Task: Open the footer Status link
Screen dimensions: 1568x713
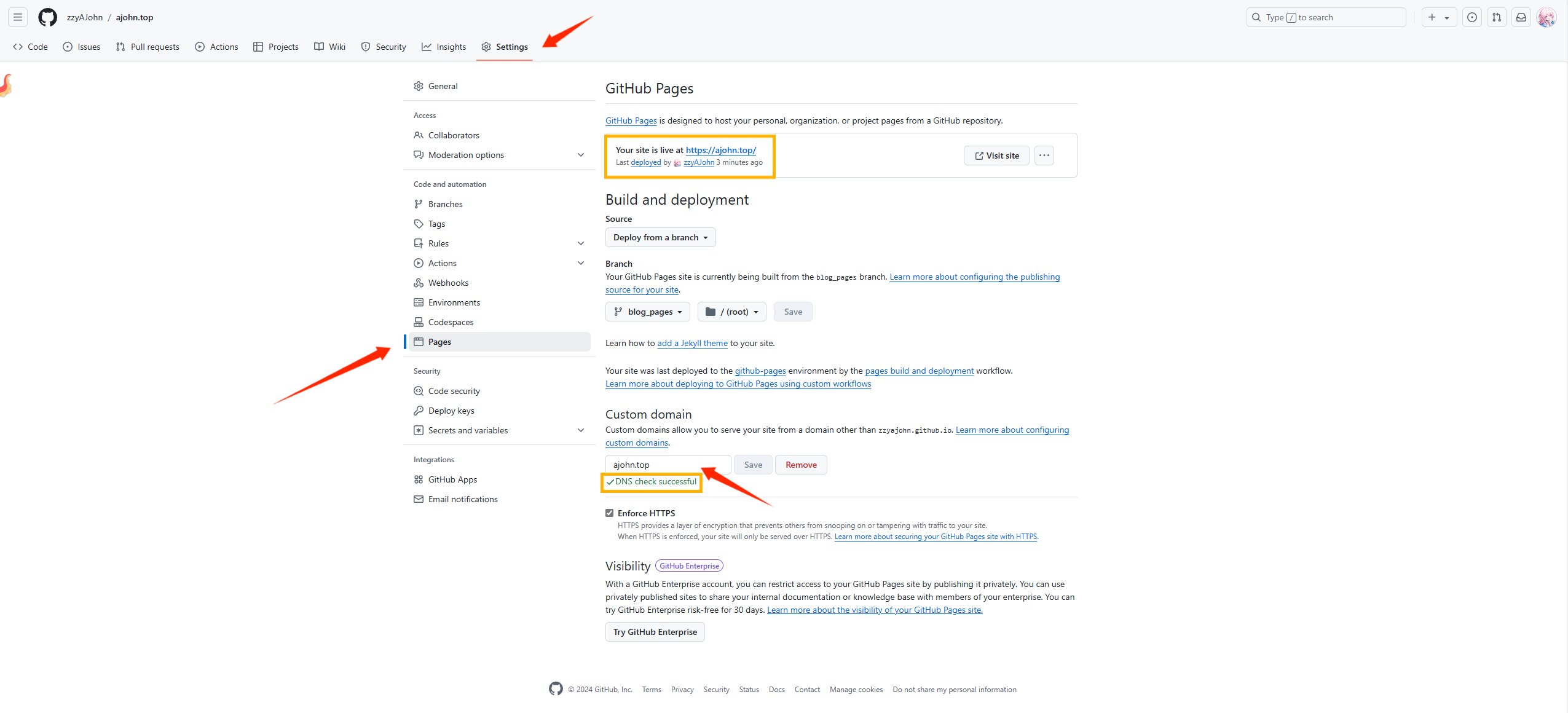Action: (749, 689)
